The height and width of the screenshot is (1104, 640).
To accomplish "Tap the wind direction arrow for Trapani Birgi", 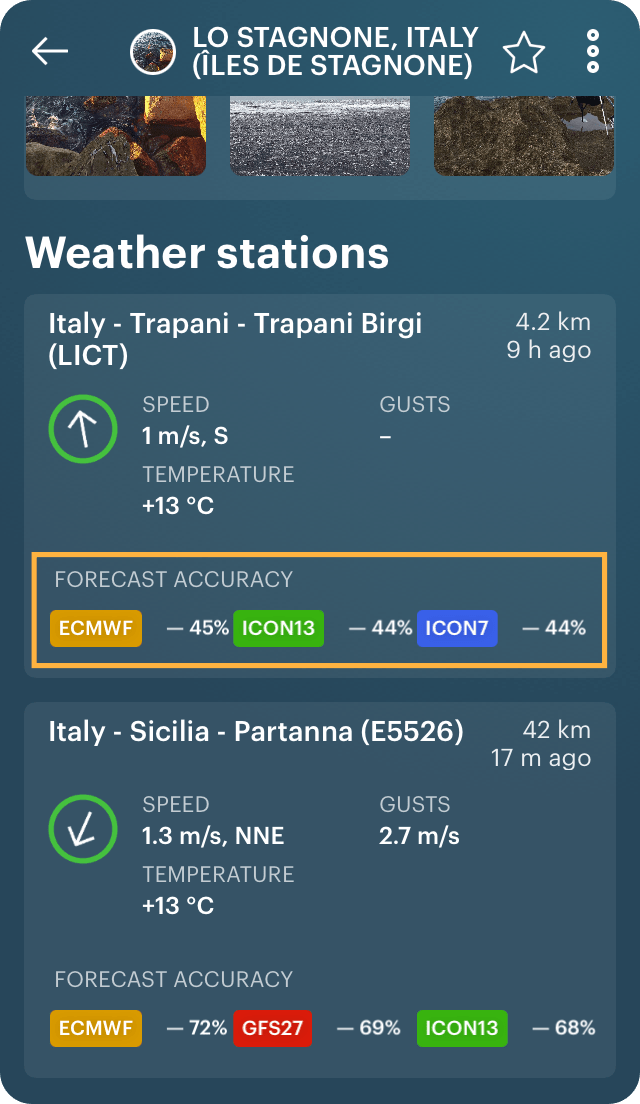I will point(83,428).
